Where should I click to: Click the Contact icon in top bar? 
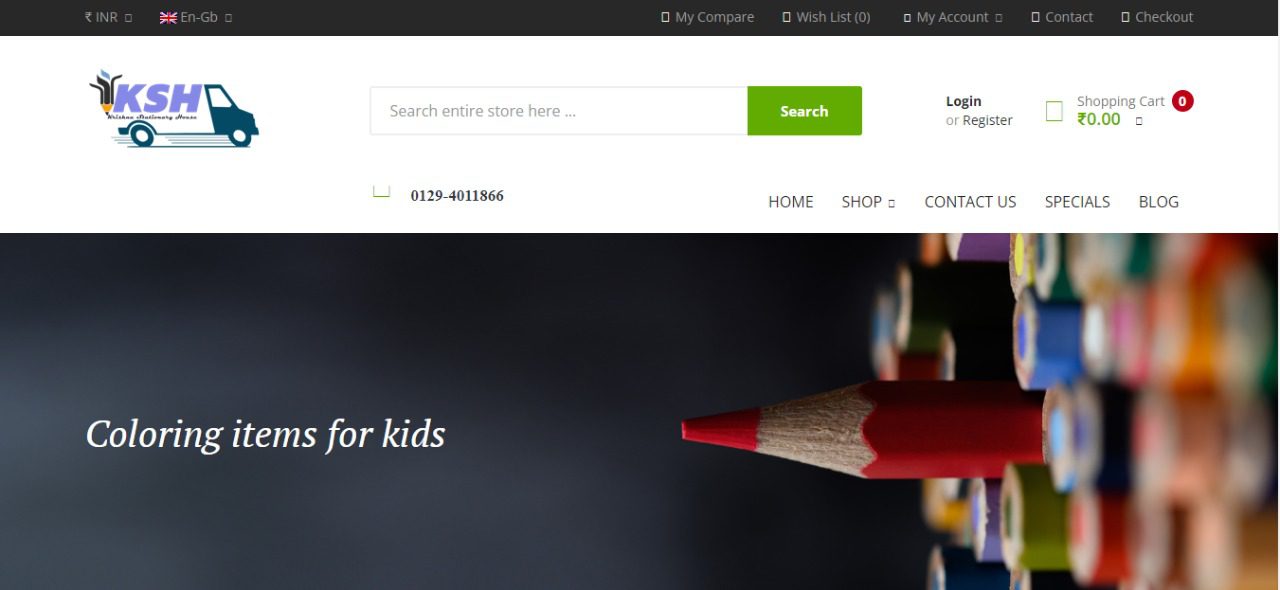click(x=1035, y=17)
